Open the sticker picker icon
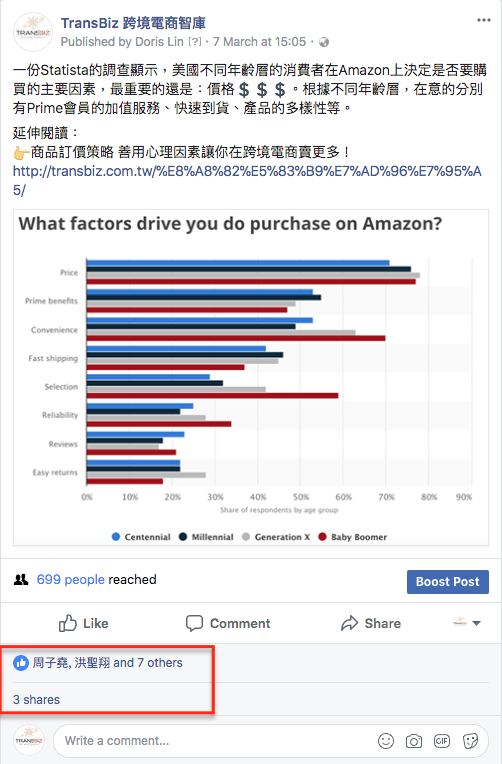Screen dimensions: 502x764 (x=470, y=741)
